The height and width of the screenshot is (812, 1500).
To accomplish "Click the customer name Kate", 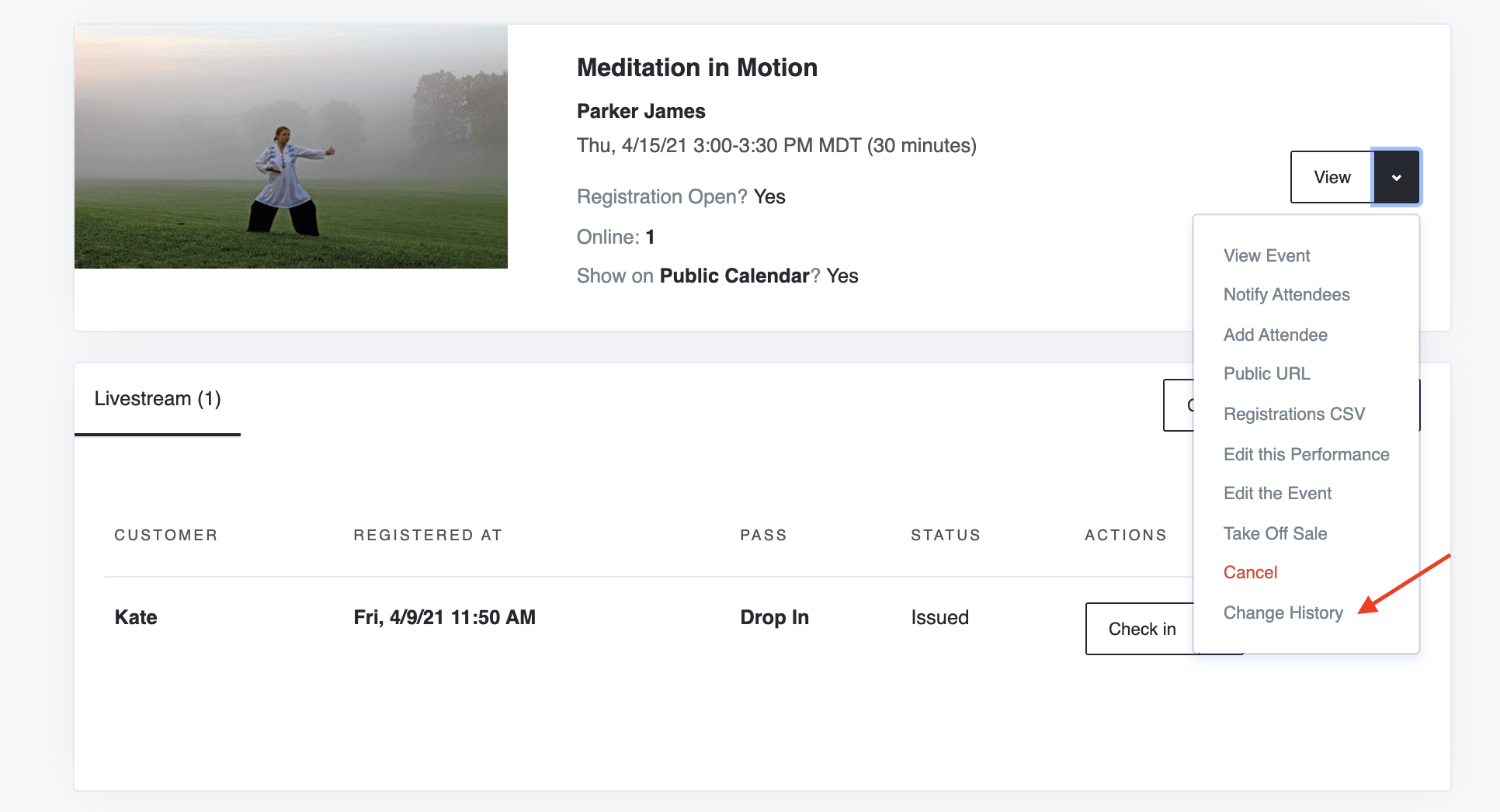I will [x=136, y=617].
